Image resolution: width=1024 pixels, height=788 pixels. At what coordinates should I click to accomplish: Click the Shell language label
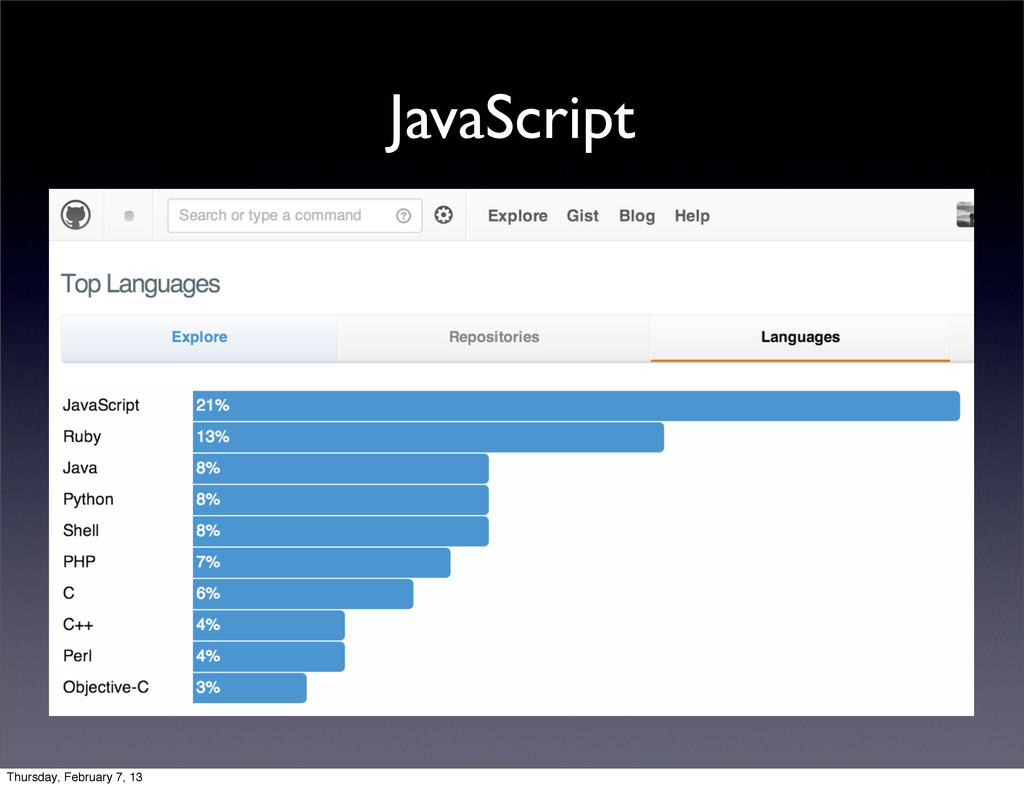[x=81, y=531]
